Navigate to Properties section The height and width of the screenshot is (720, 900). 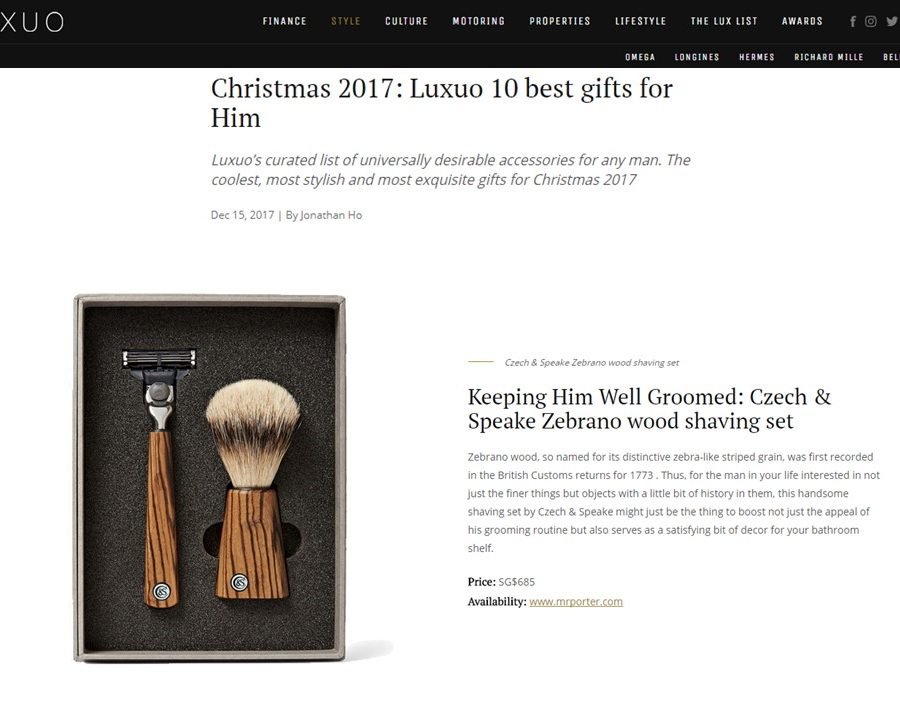(x=560, y=21)
